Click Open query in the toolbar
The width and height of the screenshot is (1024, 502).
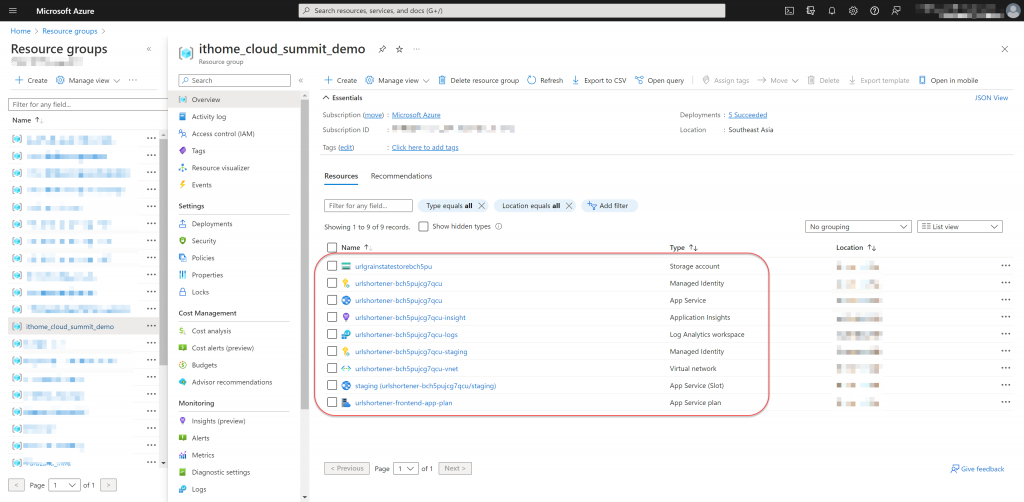click(x=659, y=80)
